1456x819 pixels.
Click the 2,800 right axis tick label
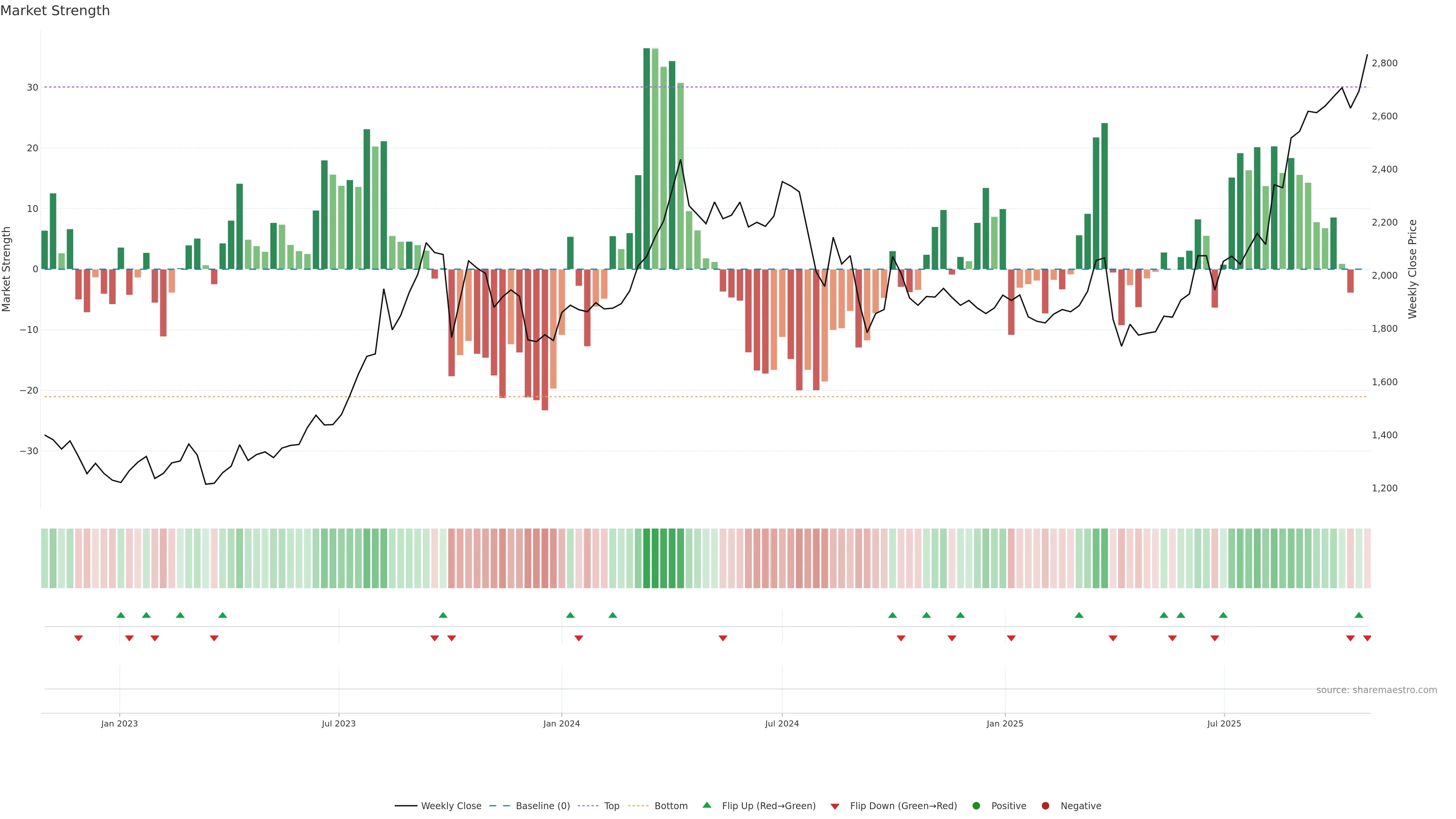pyautogui.click(x=1384, y=63)
